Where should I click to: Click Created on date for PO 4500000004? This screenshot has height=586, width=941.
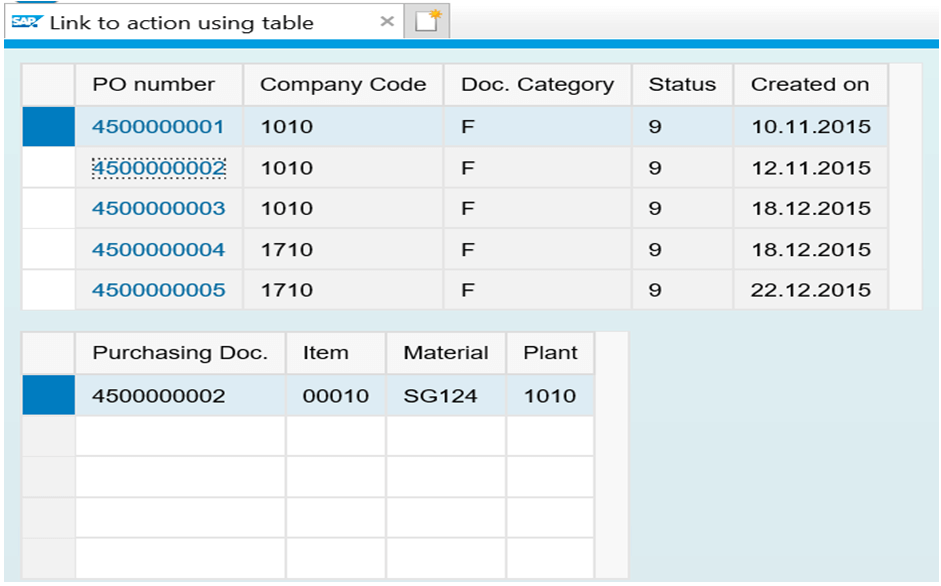(811, 249)
